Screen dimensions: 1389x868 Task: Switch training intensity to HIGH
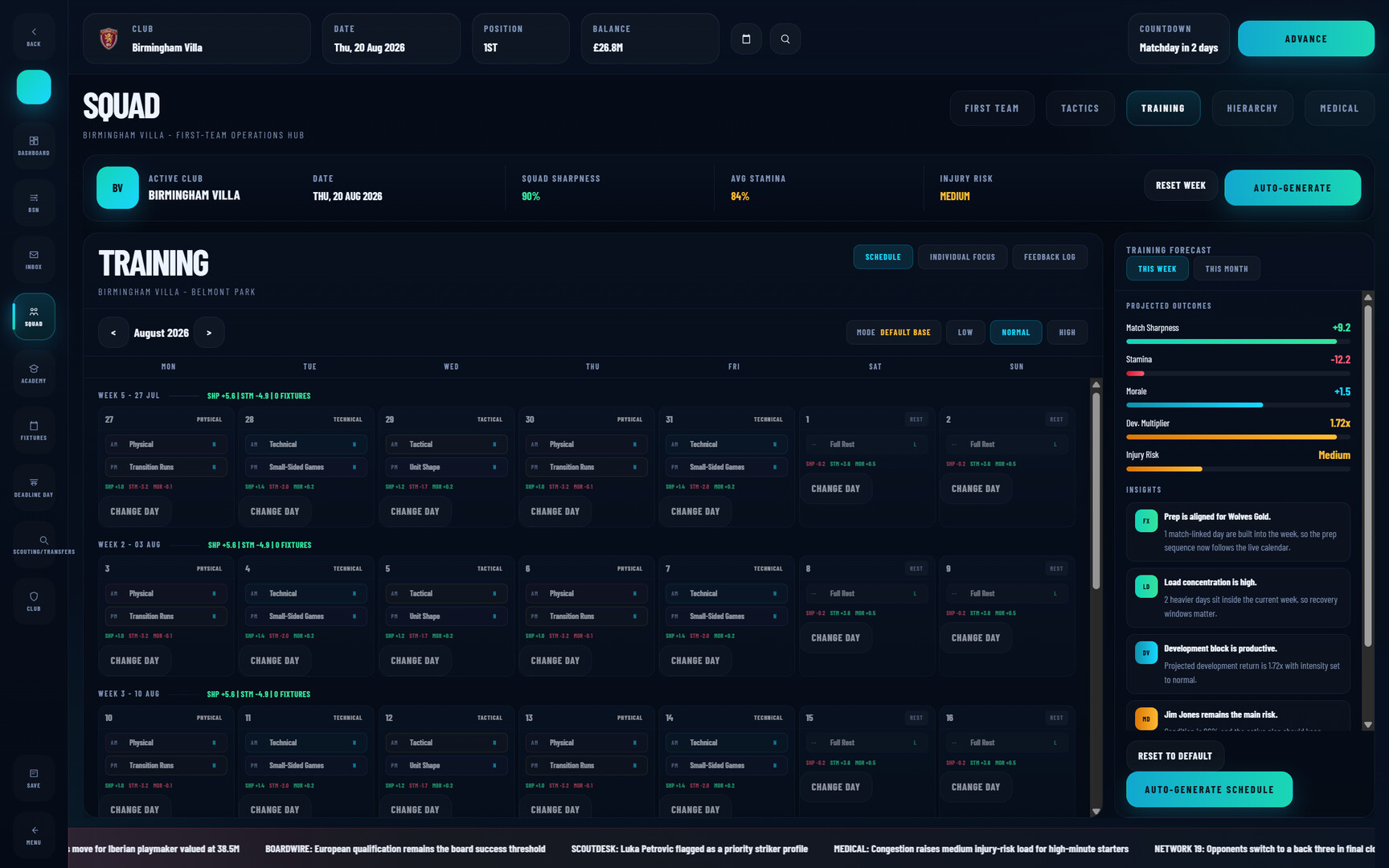(x=1067, y=332)
